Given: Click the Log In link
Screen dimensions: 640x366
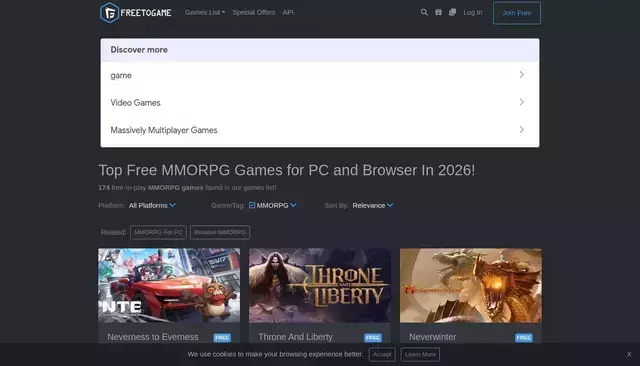Looking at the screenshot, I should pos(473,12).
